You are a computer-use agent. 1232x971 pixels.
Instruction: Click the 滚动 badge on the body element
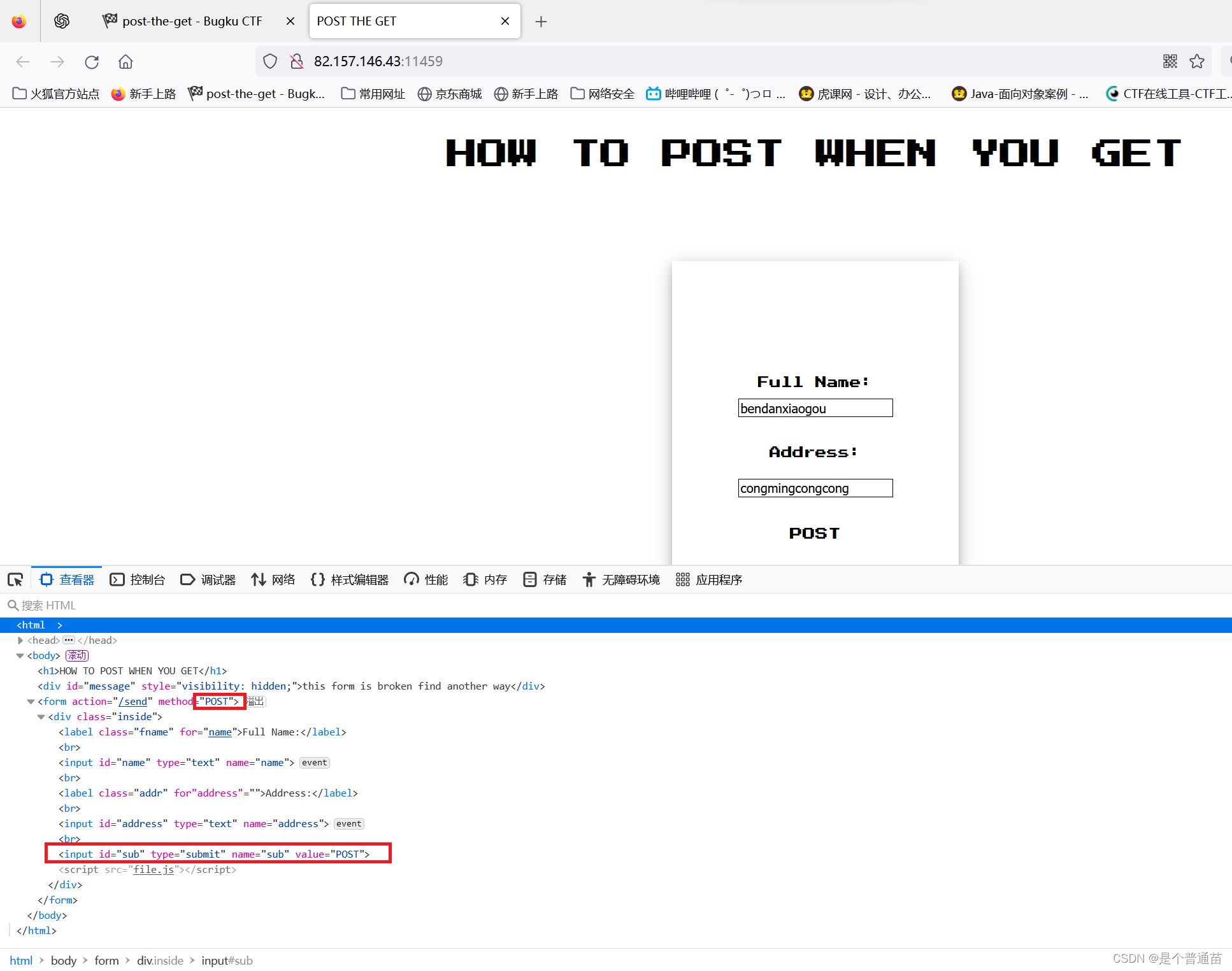pyautogui.click(x=76, y=655)
